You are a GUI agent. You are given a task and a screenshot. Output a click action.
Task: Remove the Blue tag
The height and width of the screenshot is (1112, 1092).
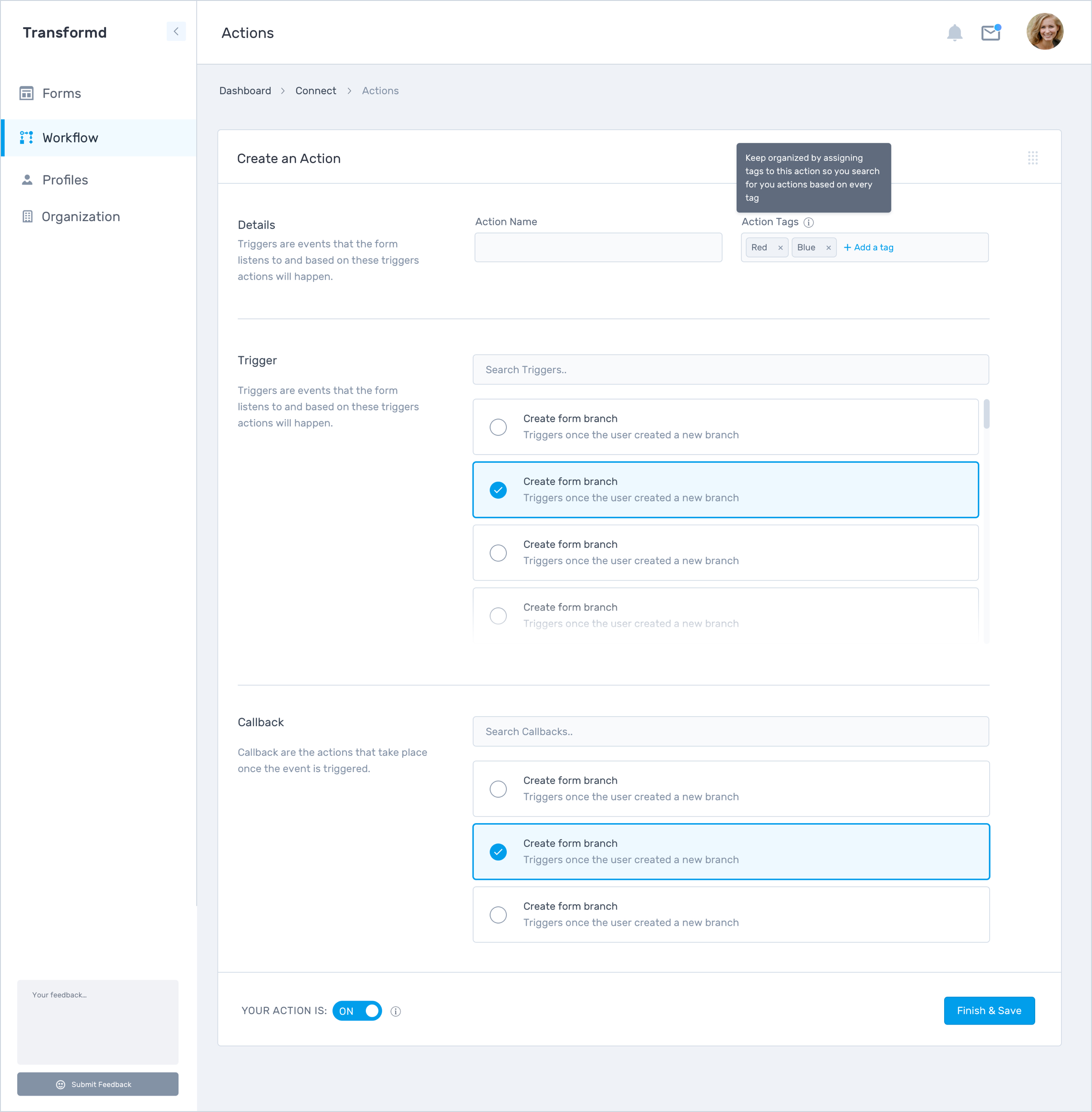[828, 248]
